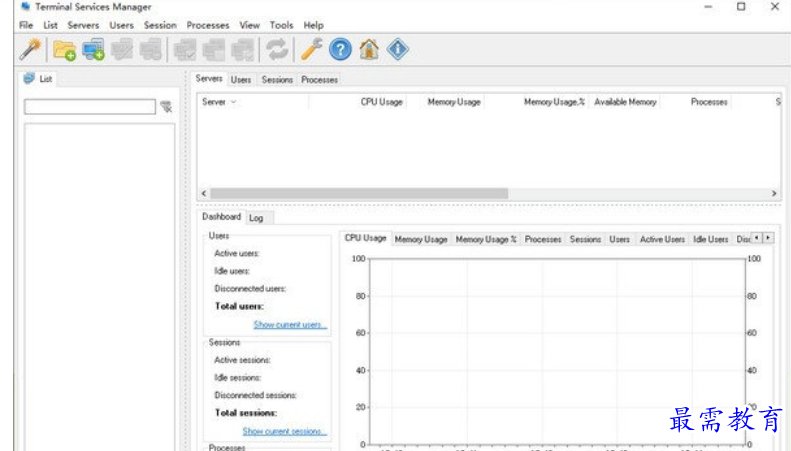Open the List menu
Viewport: 791px width, 451px height.
[x=50, y=25]
